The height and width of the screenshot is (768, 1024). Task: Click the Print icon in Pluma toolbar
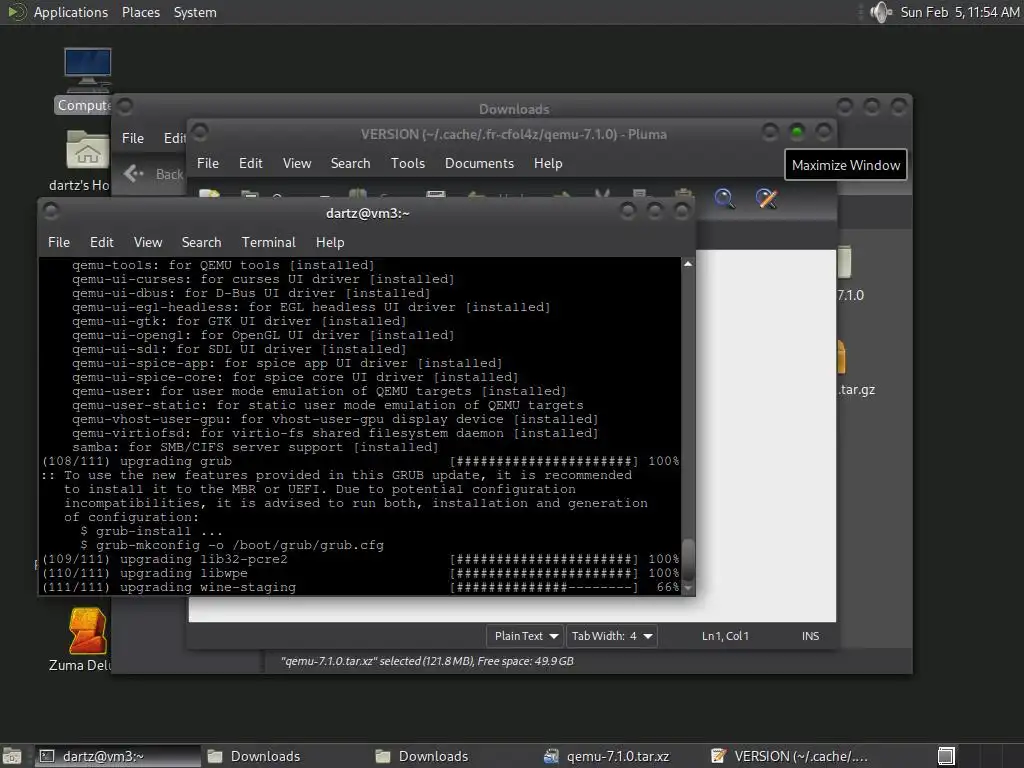click(436, 194)
